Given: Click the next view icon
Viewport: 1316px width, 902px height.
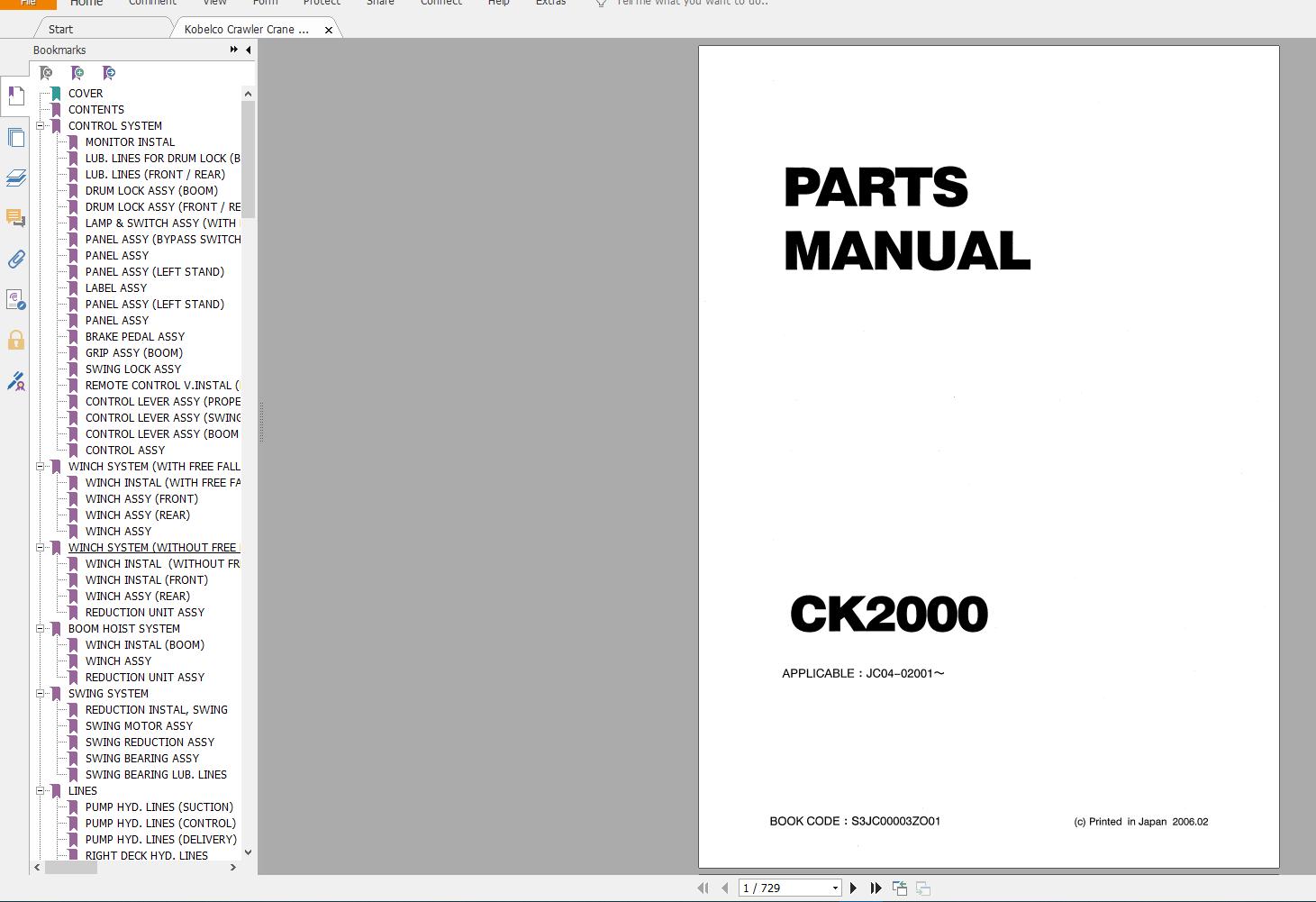Looking at the screenshot, I should tap(922, 888).
